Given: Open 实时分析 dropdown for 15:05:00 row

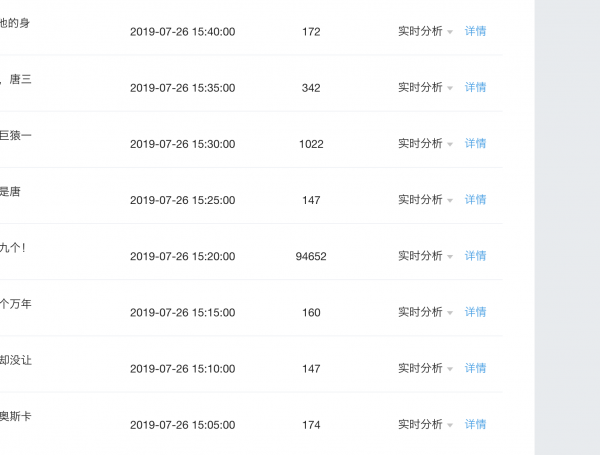Looking at the screenshot, I should (x=425, y=424).
